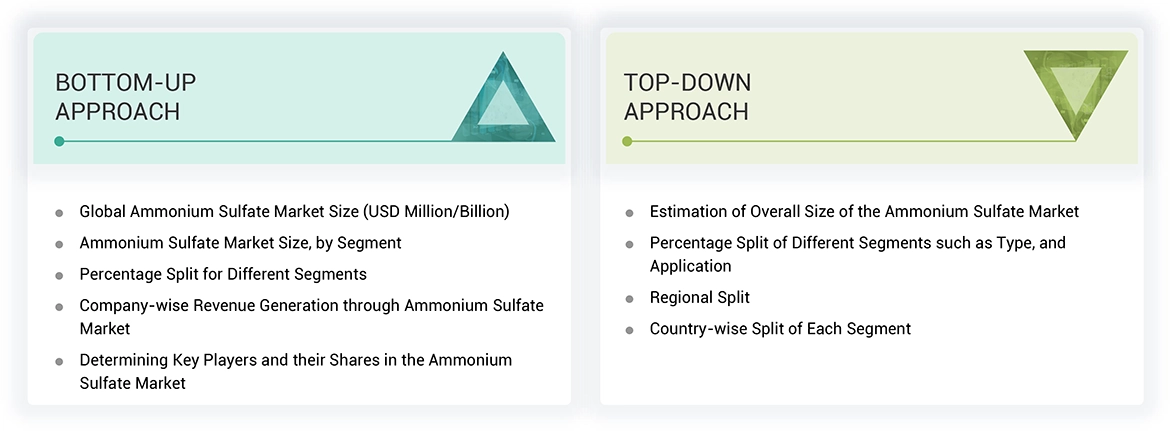Select the Top-Down Approach heading
The width and height of the screenshot is (1170, 431).
pos(687,97)
